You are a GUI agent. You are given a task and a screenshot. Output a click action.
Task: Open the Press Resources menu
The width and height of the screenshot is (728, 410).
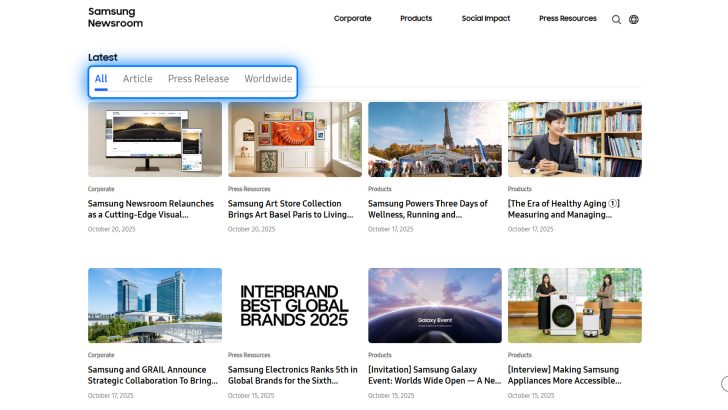click(x=568, y=19)
